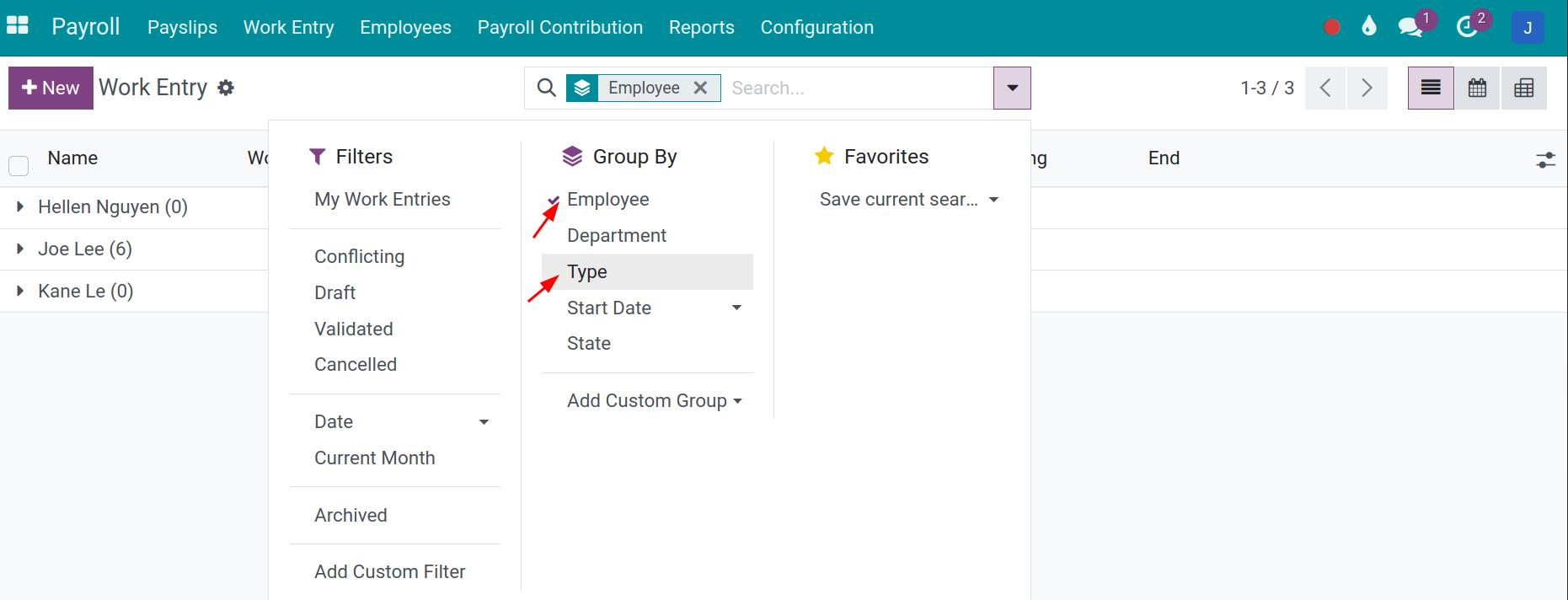Group by Type

(647, 271)
